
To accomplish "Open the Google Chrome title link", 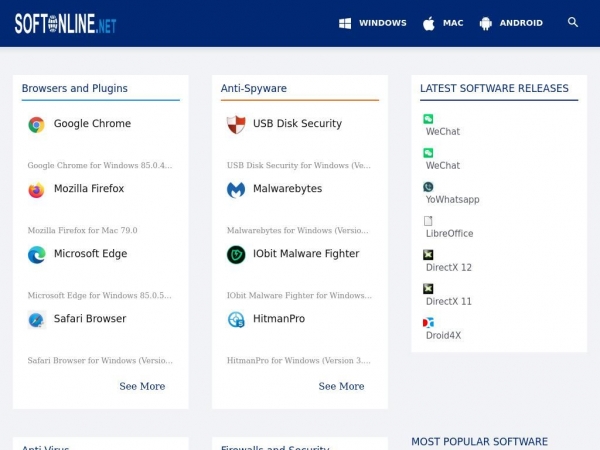I will (92, 124).
